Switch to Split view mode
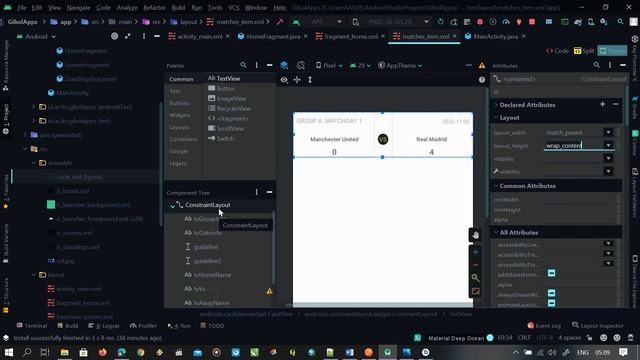 click(584, 51)
